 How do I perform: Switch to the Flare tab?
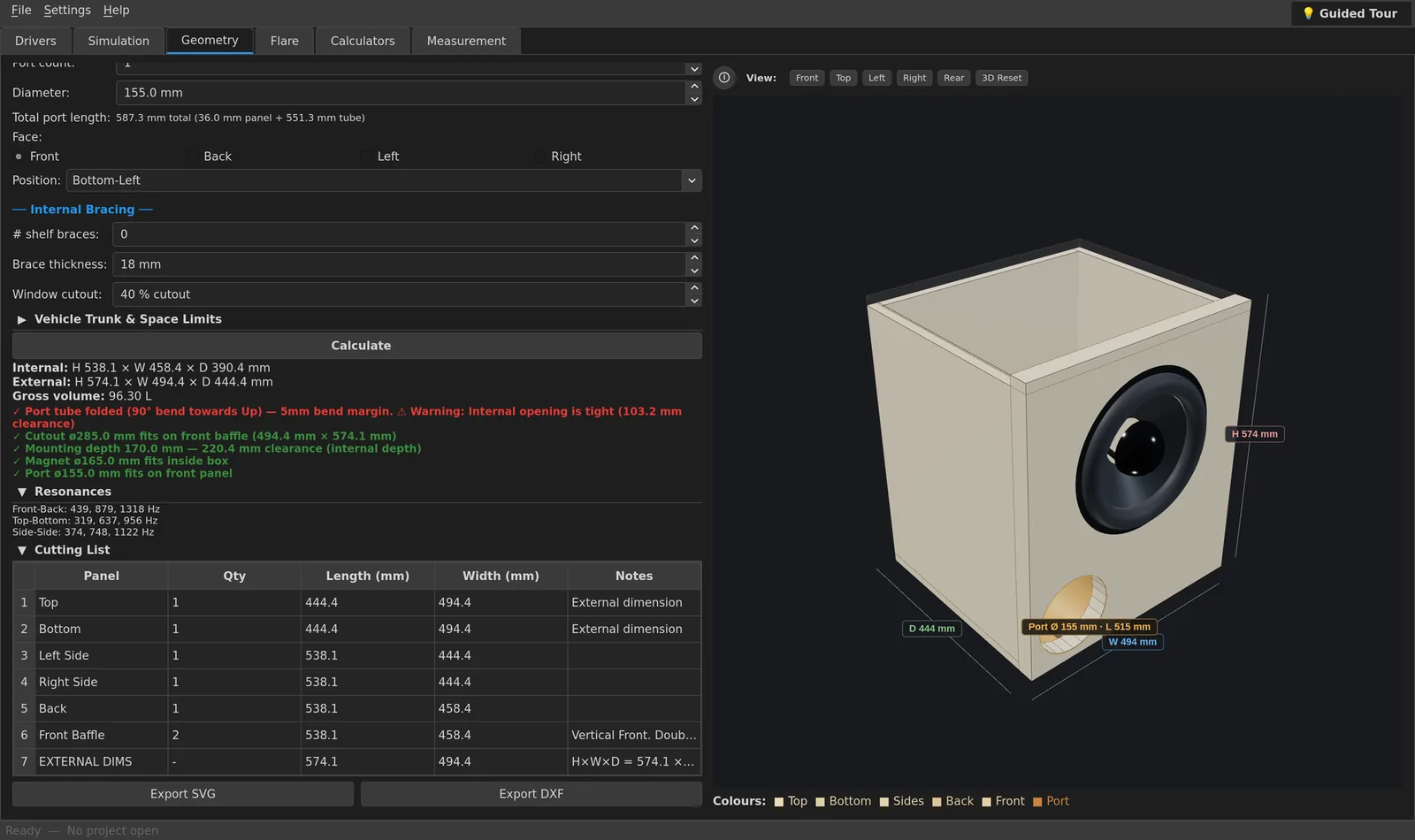[x=285, y=41]
